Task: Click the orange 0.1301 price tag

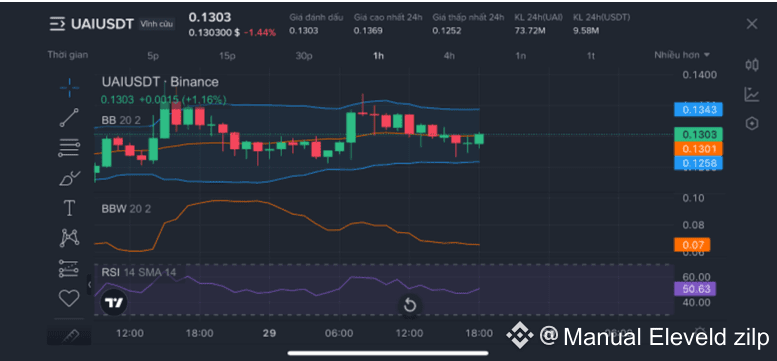Action: click(x=698, y=149)
